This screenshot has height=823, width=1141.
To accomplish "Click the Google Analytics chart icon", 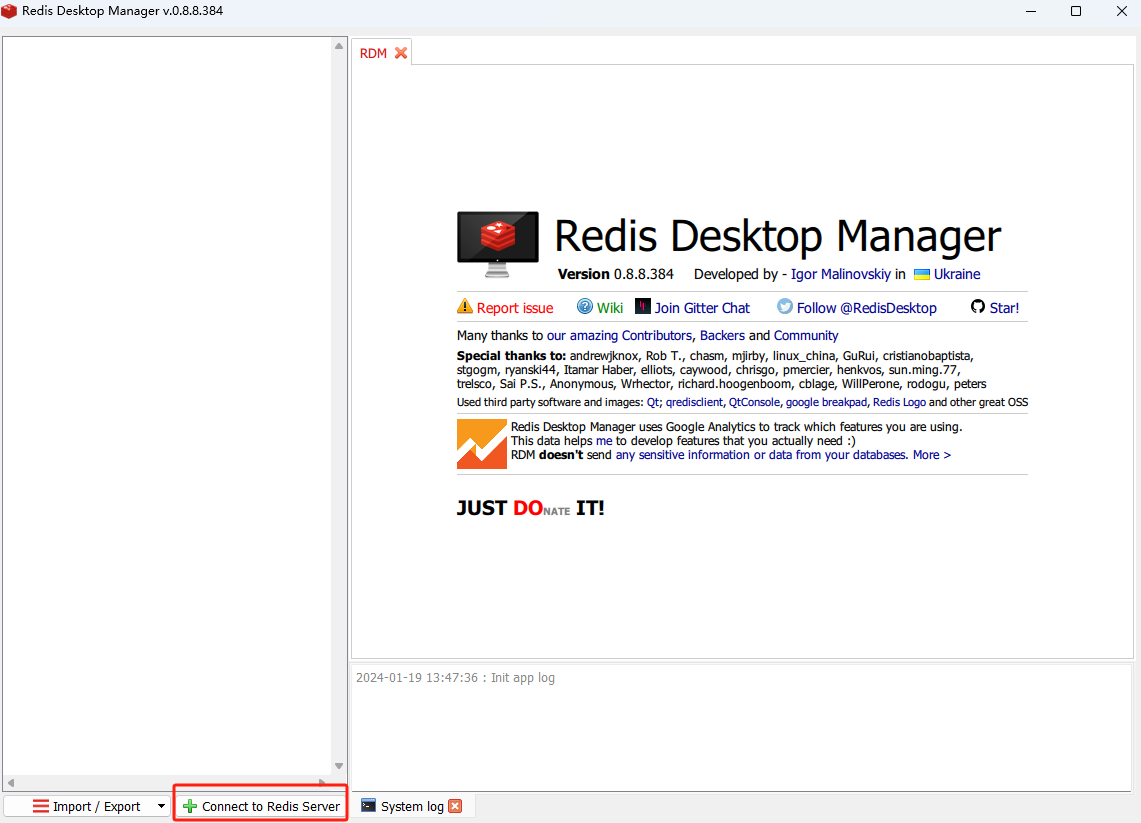I will (482, 444).
